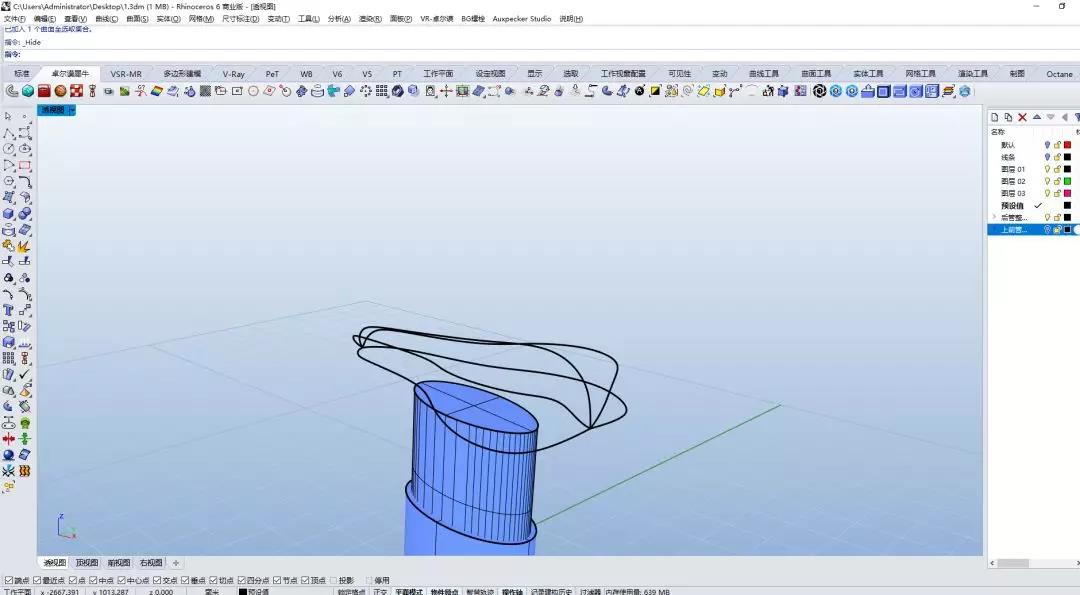This screenshot has width=1080, height=595.
Task: Open the 曲面(S) menu
Action: click(137, 19)
